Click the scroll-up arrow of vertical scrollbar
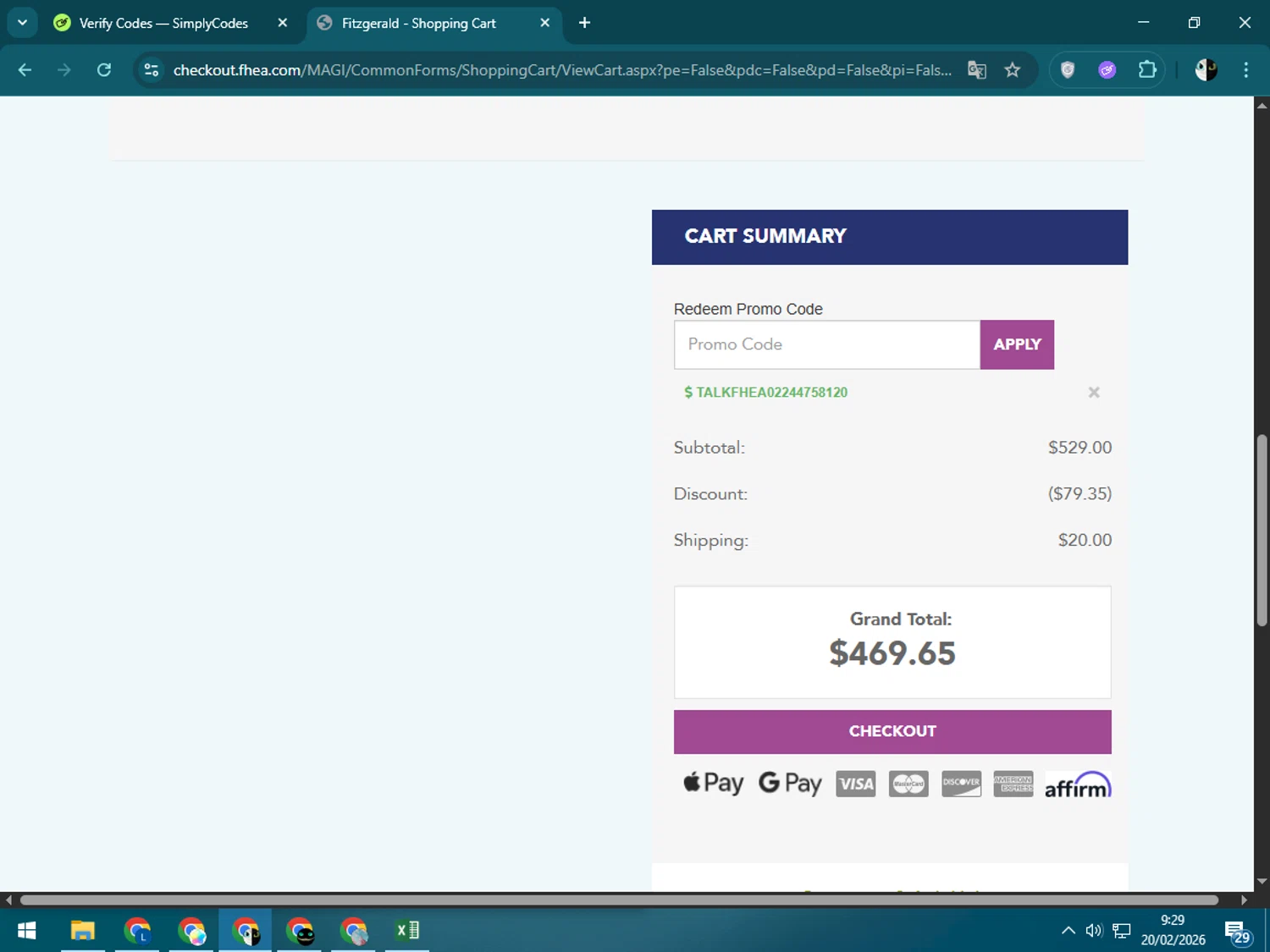Image resolution: width=1270 pixels, height=952 pixels. [1262, 106]
